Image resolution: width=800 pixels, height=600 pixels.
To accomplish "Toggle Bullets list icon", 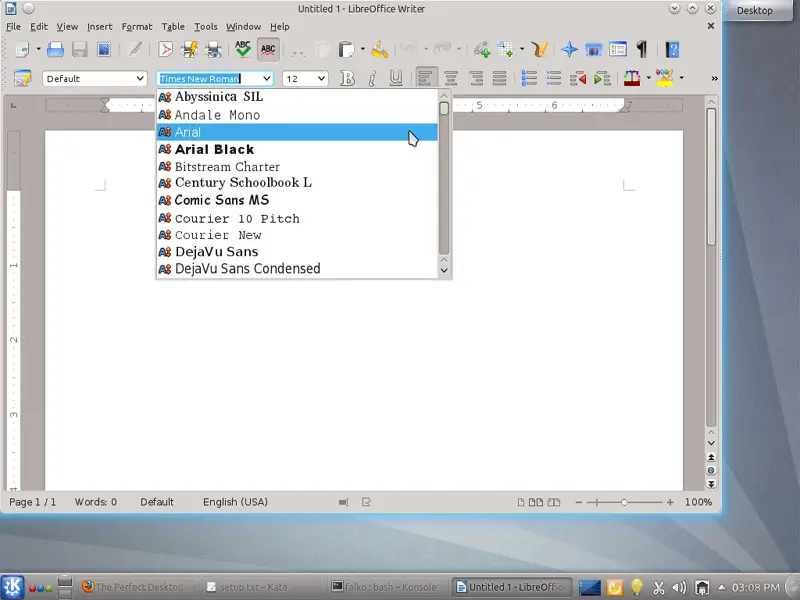I will [x=554, y=79].
